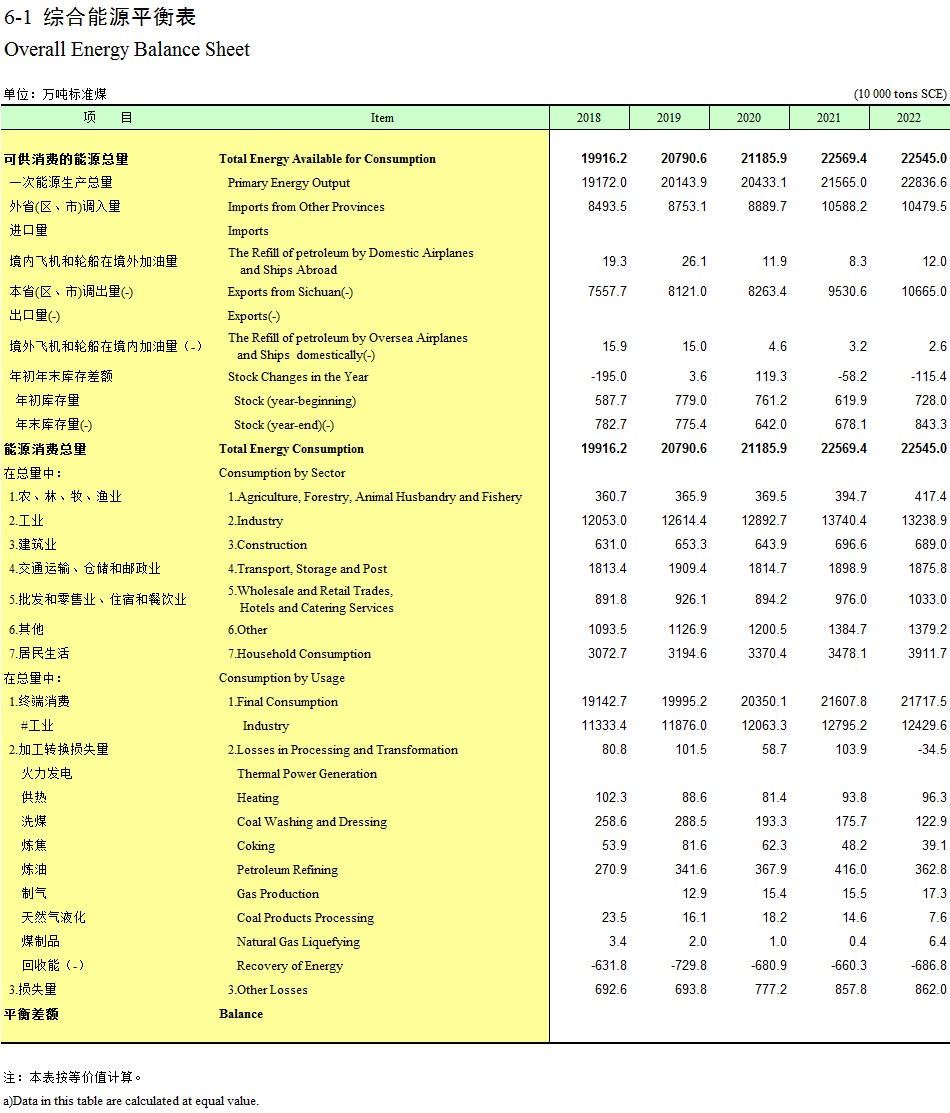Click value -729.8 in Recovery of Energy row
Viewport: 950px width, 1113px height.
click(689, 965)
